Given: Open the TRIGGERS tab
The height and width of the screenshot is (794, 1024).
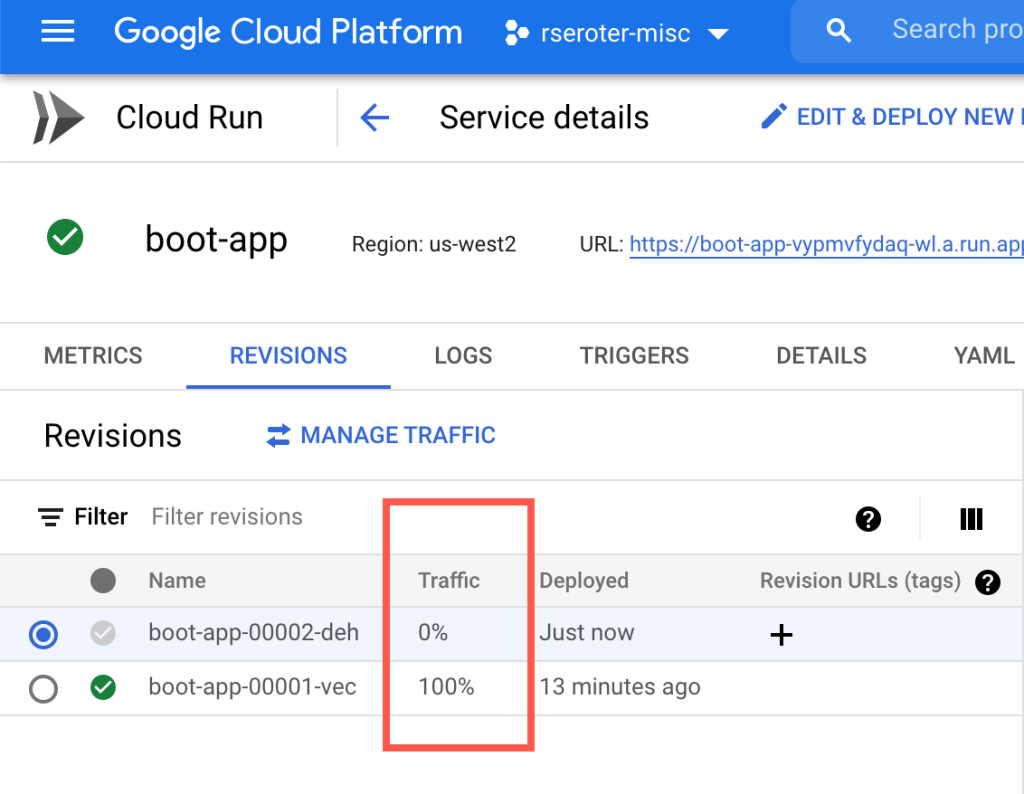Looking at the screenshot, I should (x=634, y=356).
